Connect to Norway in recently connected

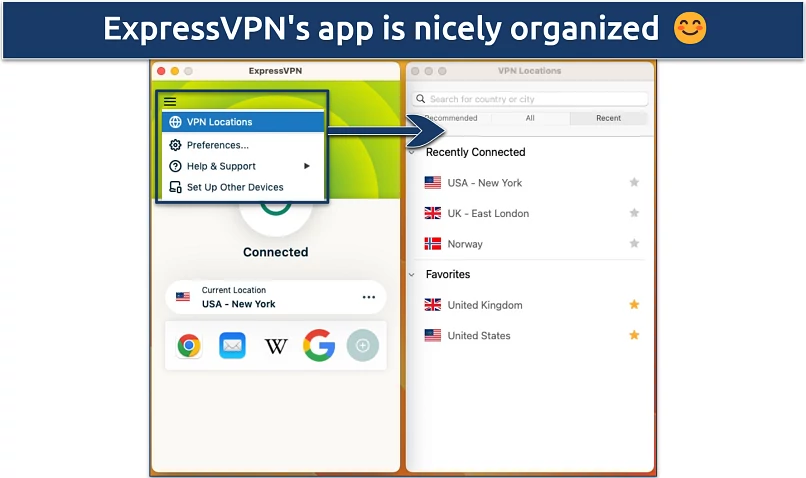[x=530, y=244]
